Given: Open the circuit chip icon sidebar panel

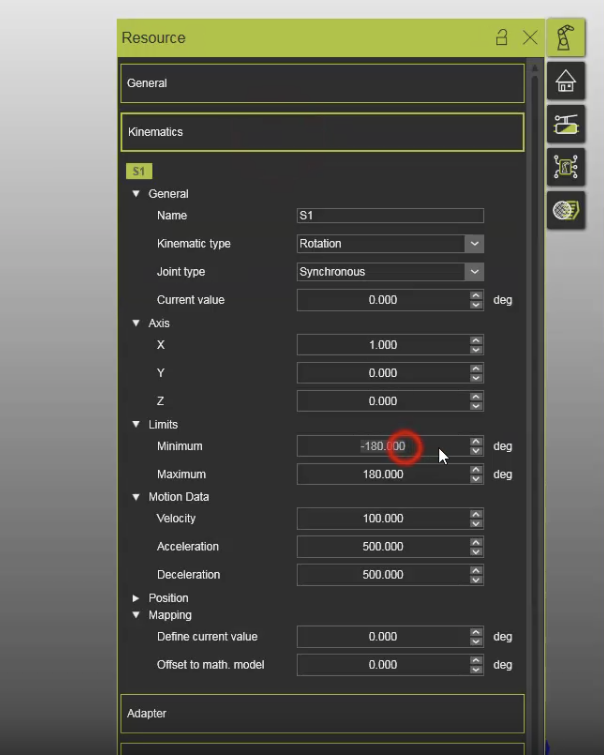Looking at the screenshot, I should (566, 167).
